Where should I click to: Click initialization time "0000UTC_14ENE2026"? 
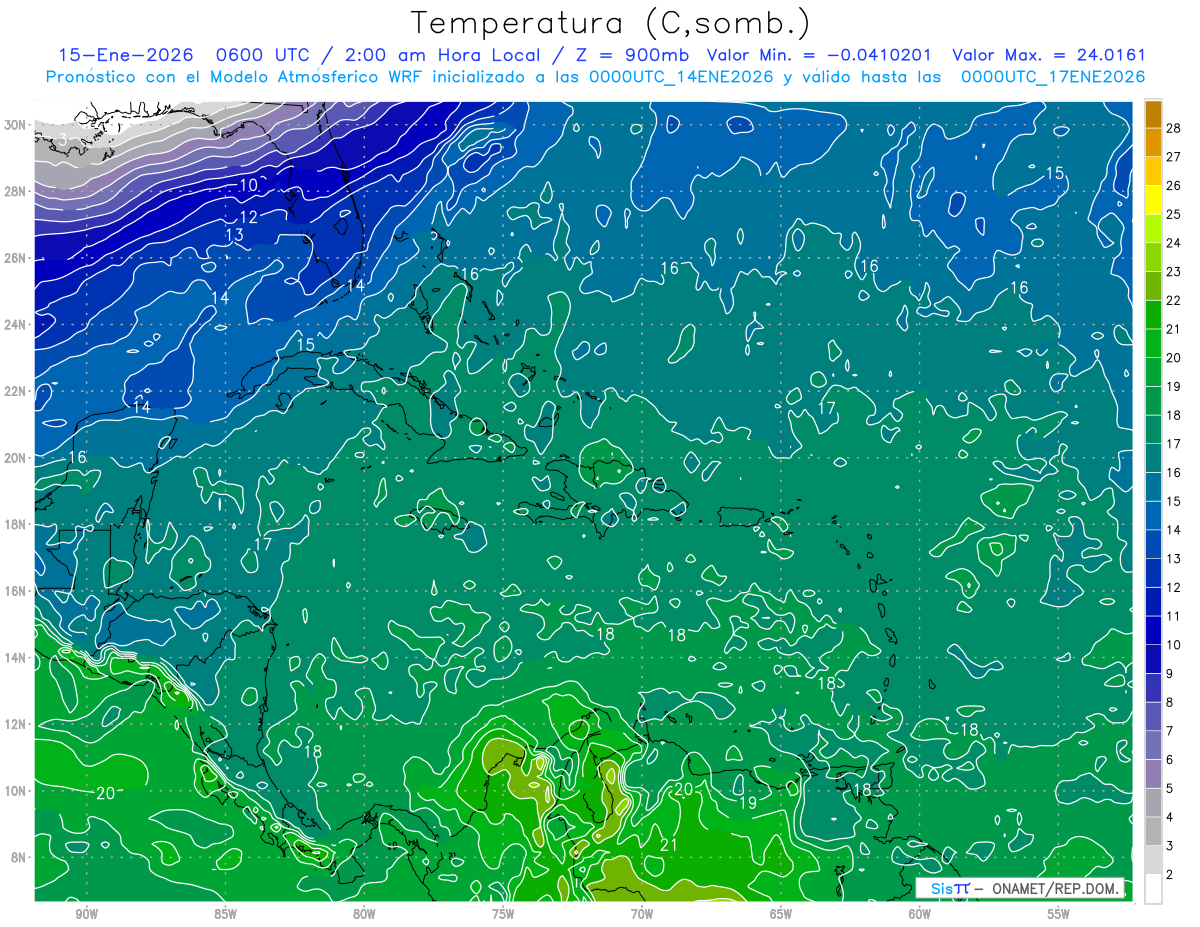[681, 77]
